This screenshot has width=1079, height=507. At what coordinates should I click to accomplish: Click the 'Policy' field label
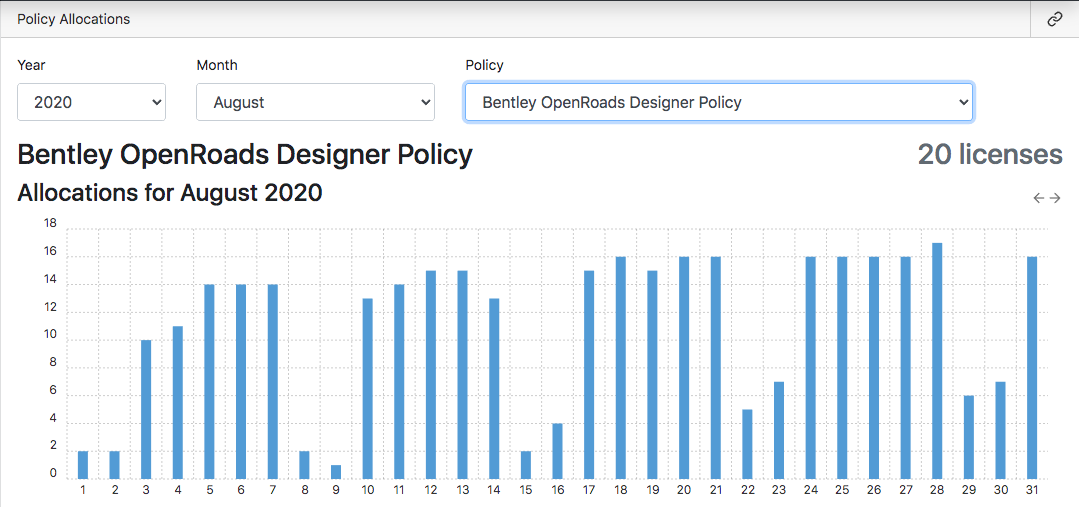(484, 65)
